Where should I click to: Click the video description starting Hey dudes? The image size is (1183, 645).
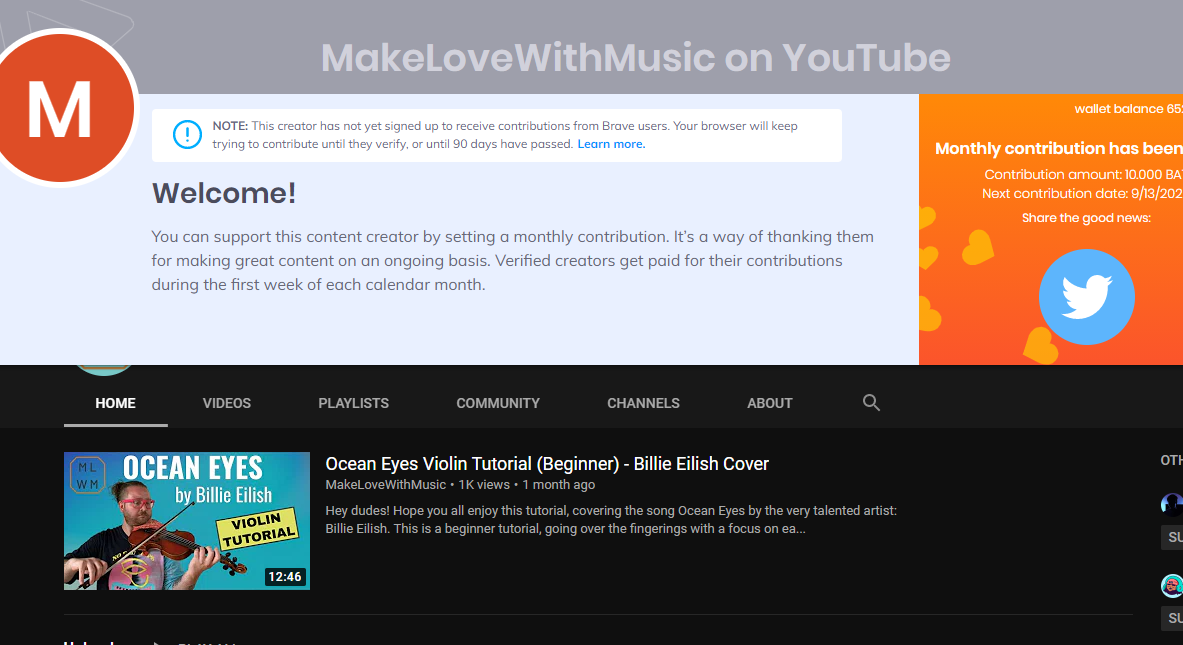point(611,520)
